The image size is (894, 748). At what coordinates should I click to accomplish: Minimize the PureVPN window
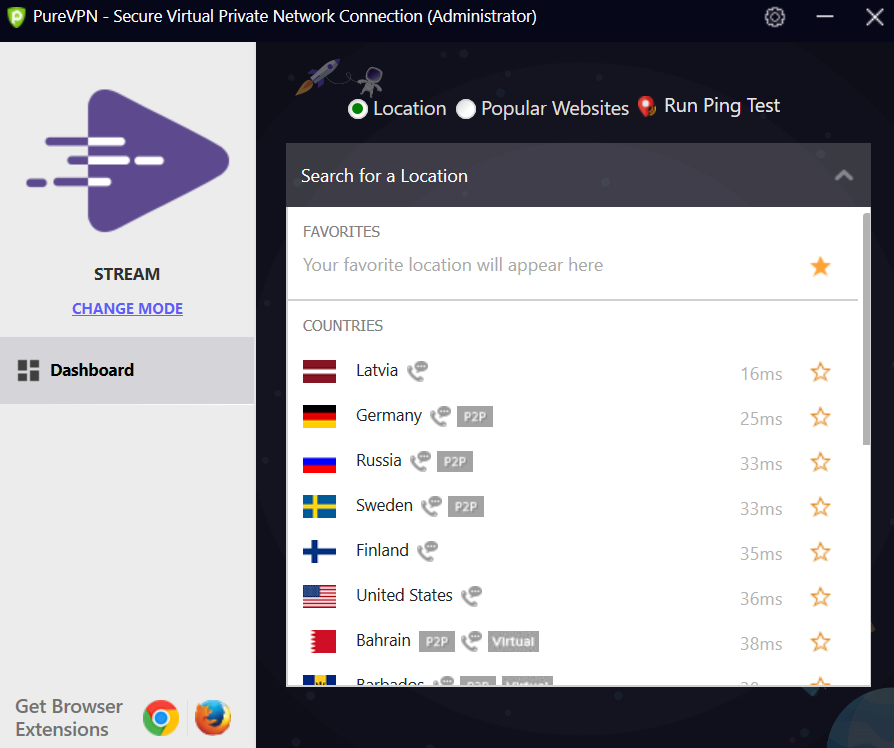824,17
